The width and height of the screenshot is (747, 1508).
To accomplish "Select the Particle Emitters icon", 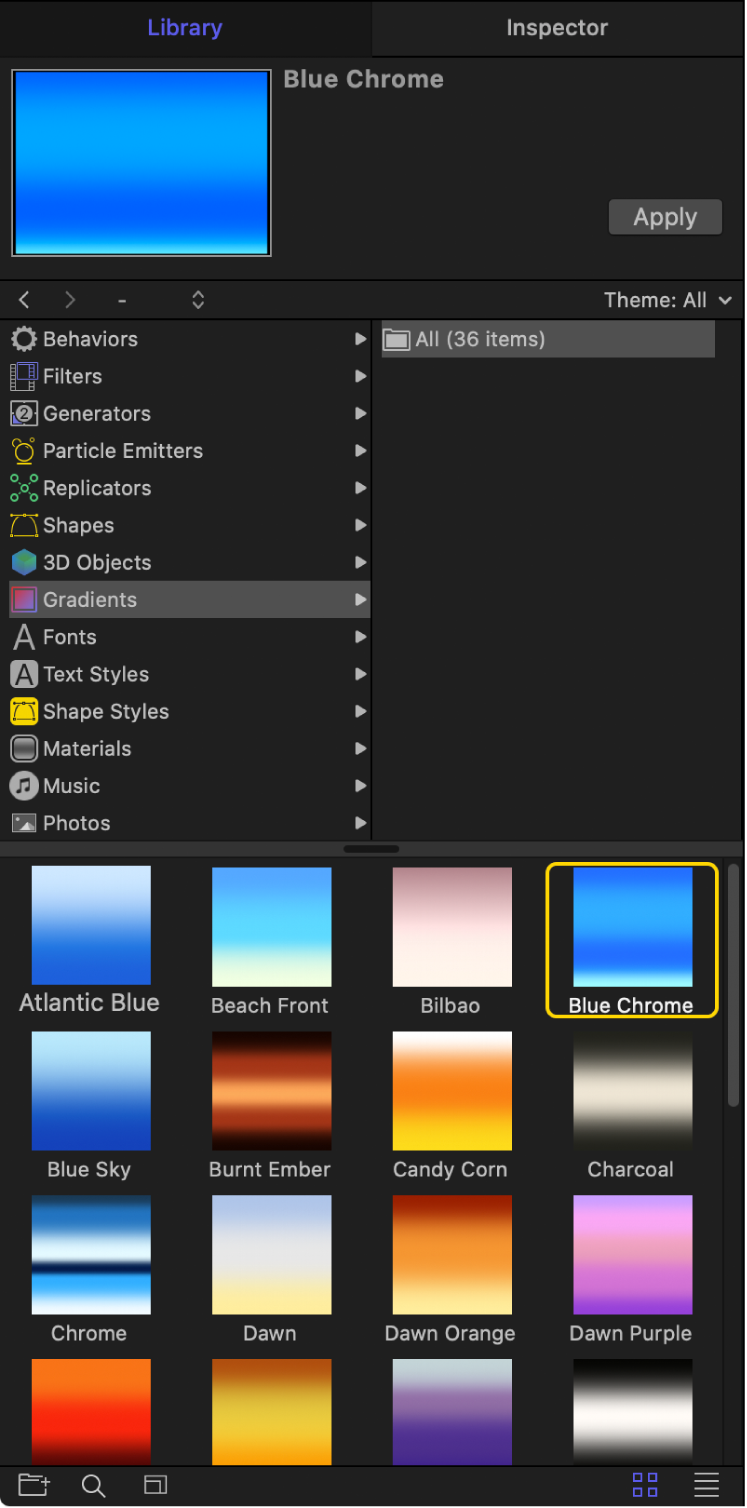I will 24,451.
